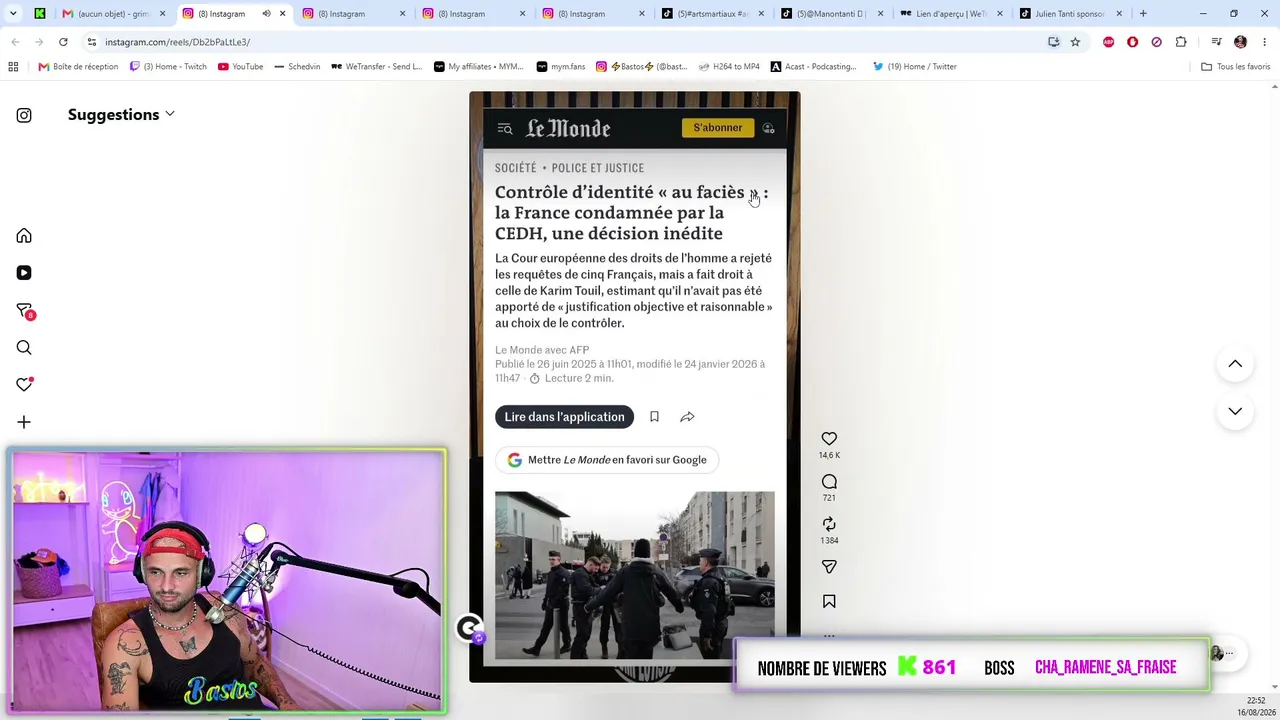
Task: Open the 'My affiliates • MYM' bookmark
Action: [x=478, y=67]
